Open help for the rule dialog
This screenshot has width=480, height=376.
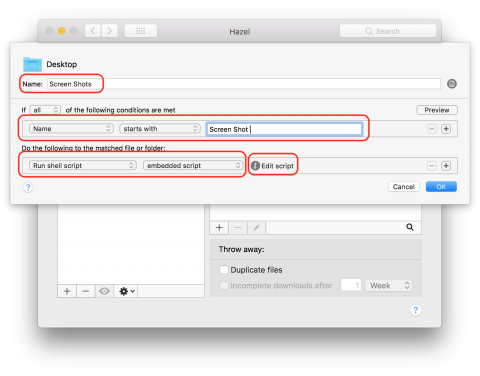[x=28, y=187]
